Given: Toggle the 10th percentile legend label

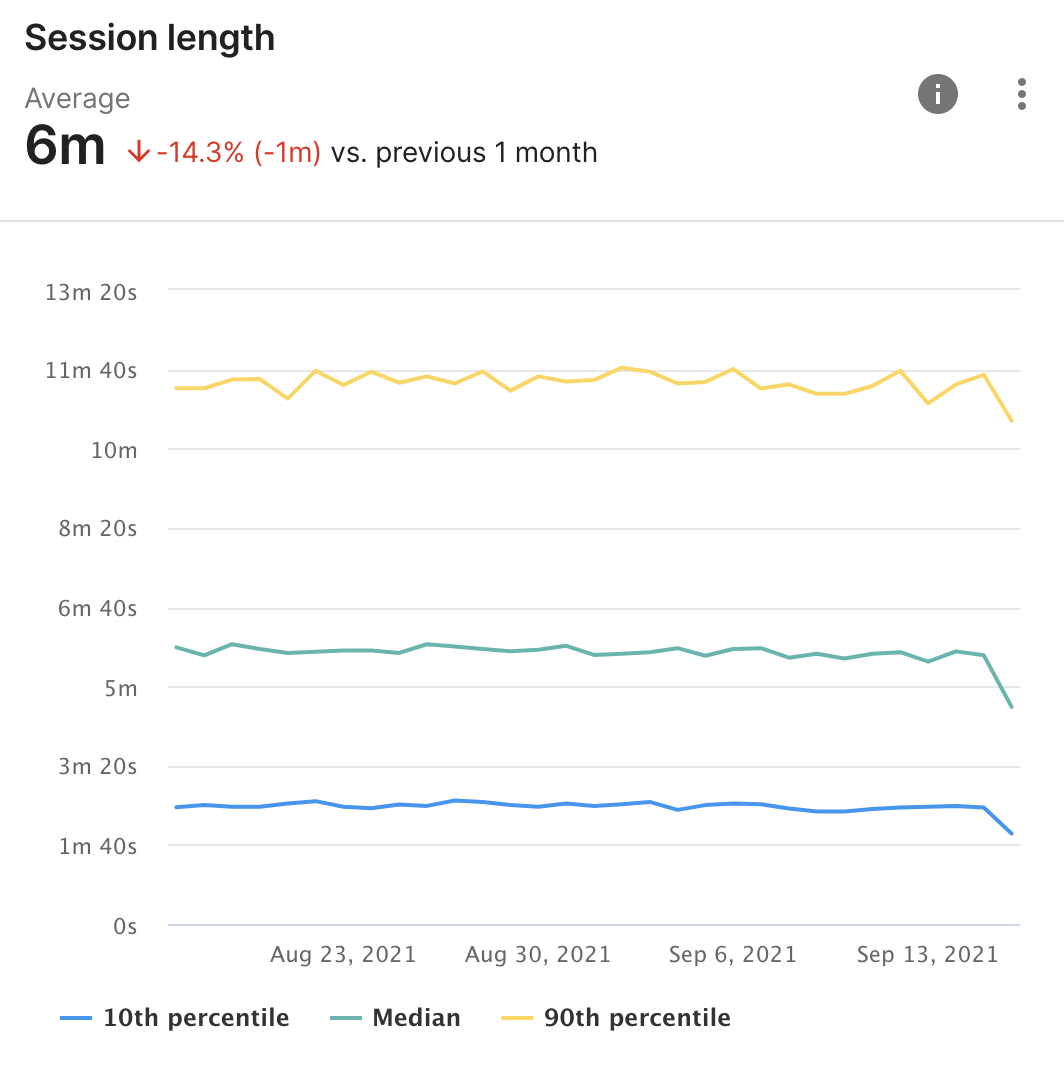Looking at the screenshot, I should coord(196,1018).
